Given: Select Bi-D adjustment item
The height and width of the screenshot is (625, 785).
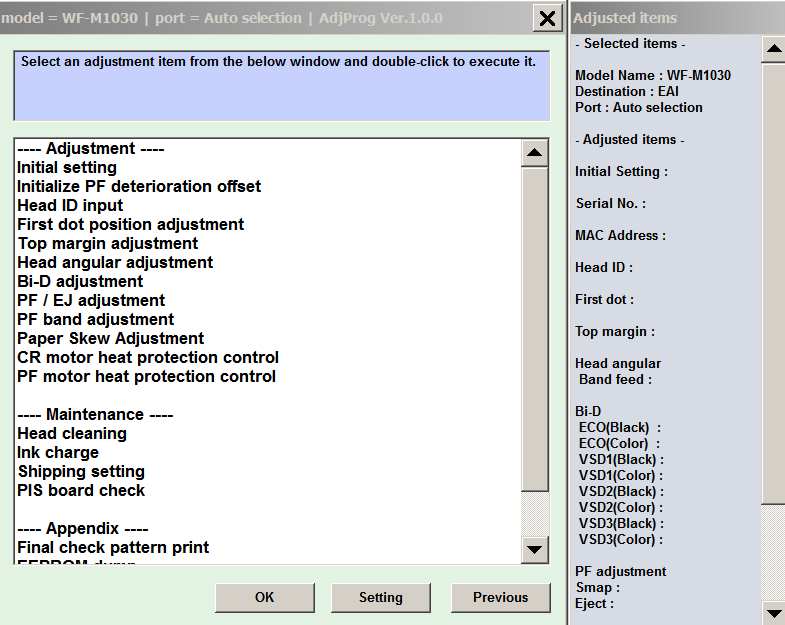Looking at the screenshot, I should click(80, 281).
